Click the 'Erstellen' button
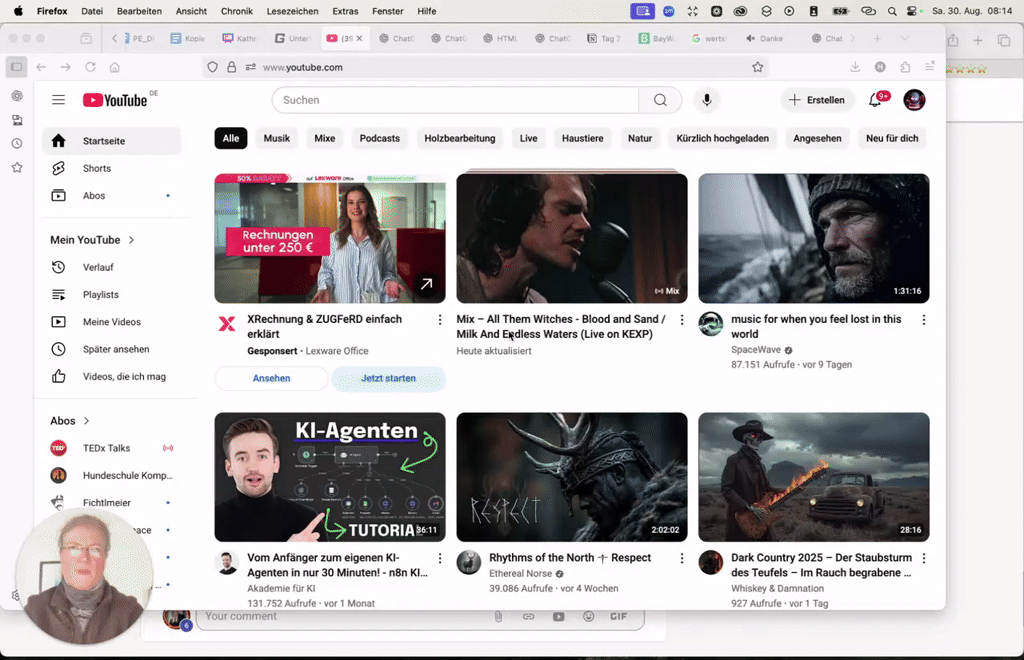This screenshot has width=1024, height=660. (x=817, y=100)
